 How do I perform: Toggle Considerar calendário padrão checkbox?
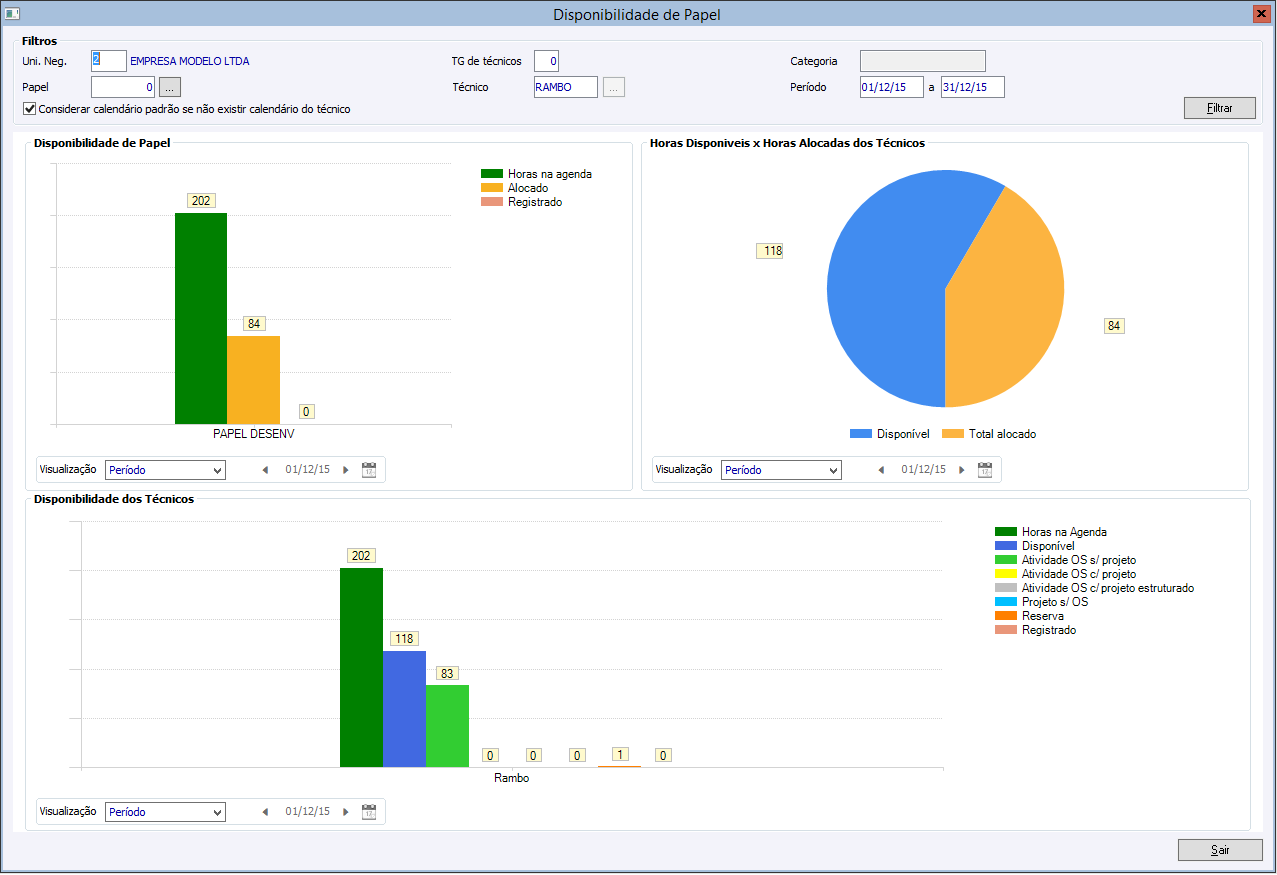coord(30,109)
